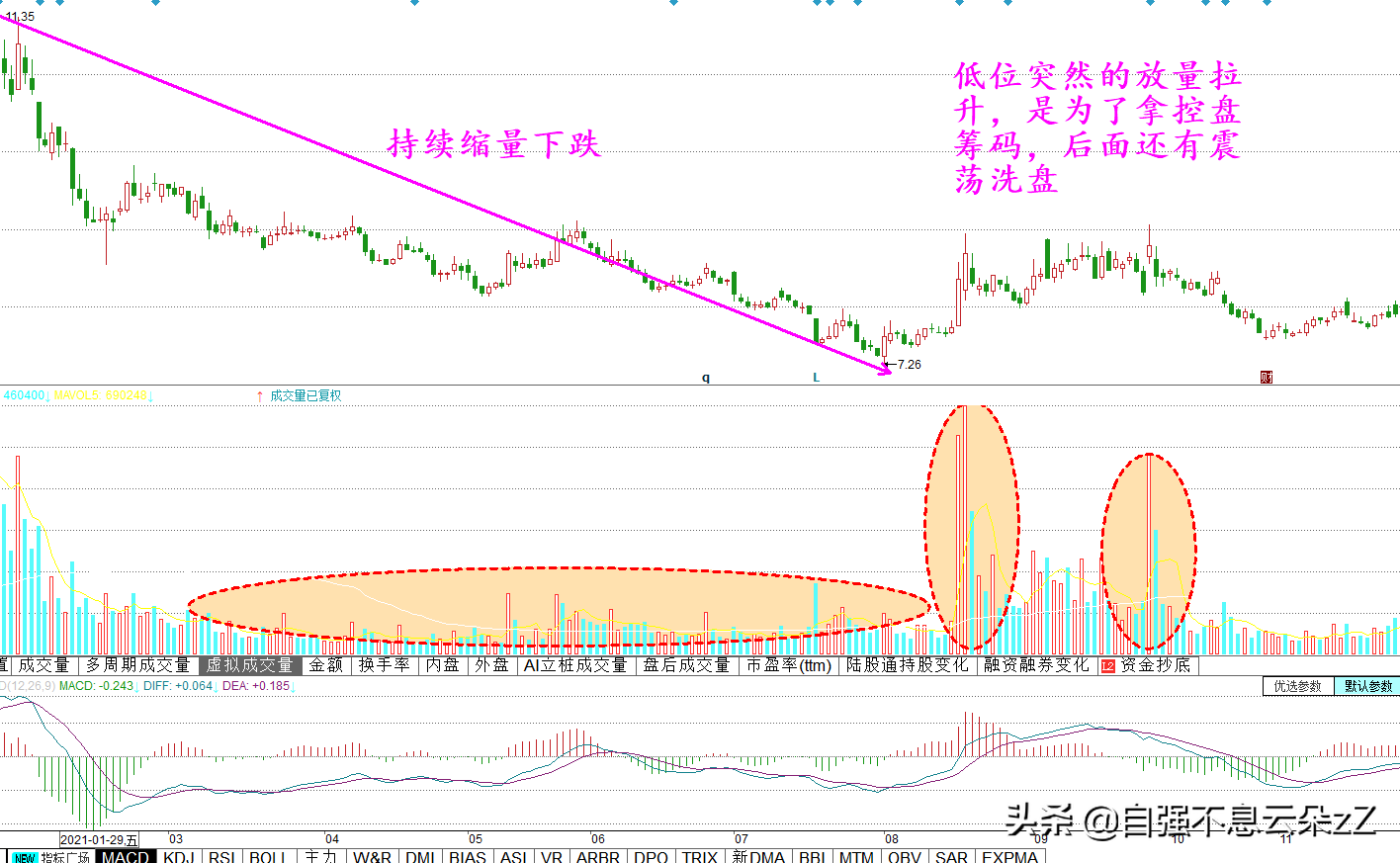This screenshot has width=1400, height=863.
Task: Click the 成交量已复权 label
Action: tap(306, 395)
